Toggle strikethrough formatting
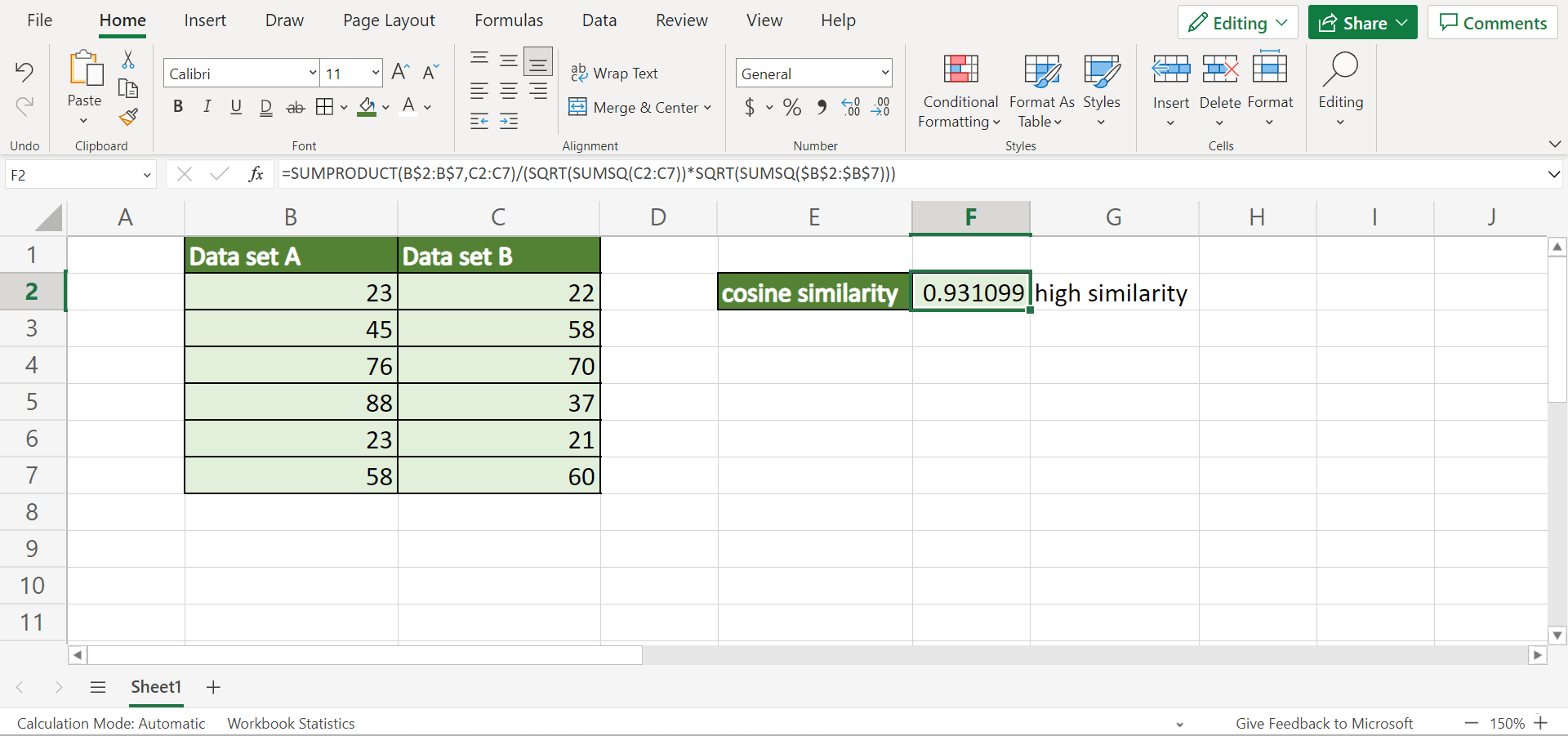 (x=293, y=106)
